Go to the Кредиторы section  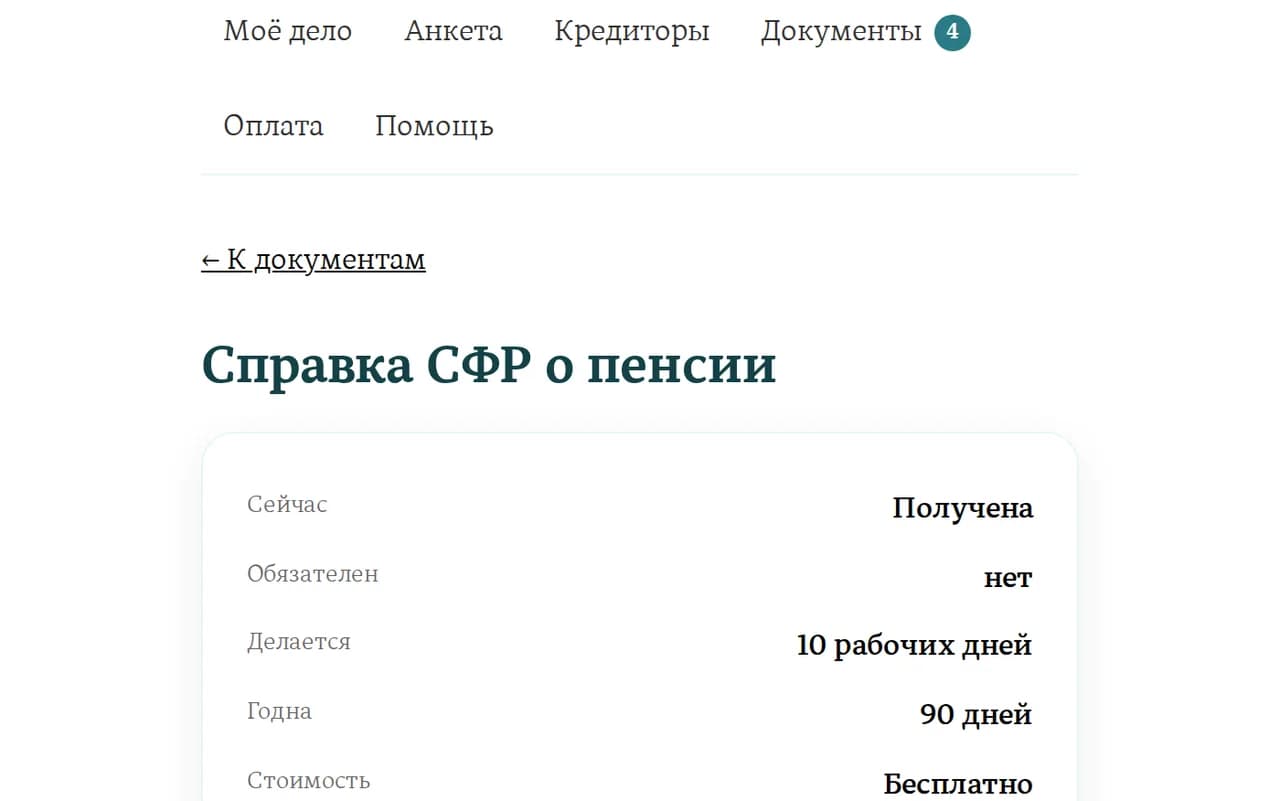click(632, 31)
